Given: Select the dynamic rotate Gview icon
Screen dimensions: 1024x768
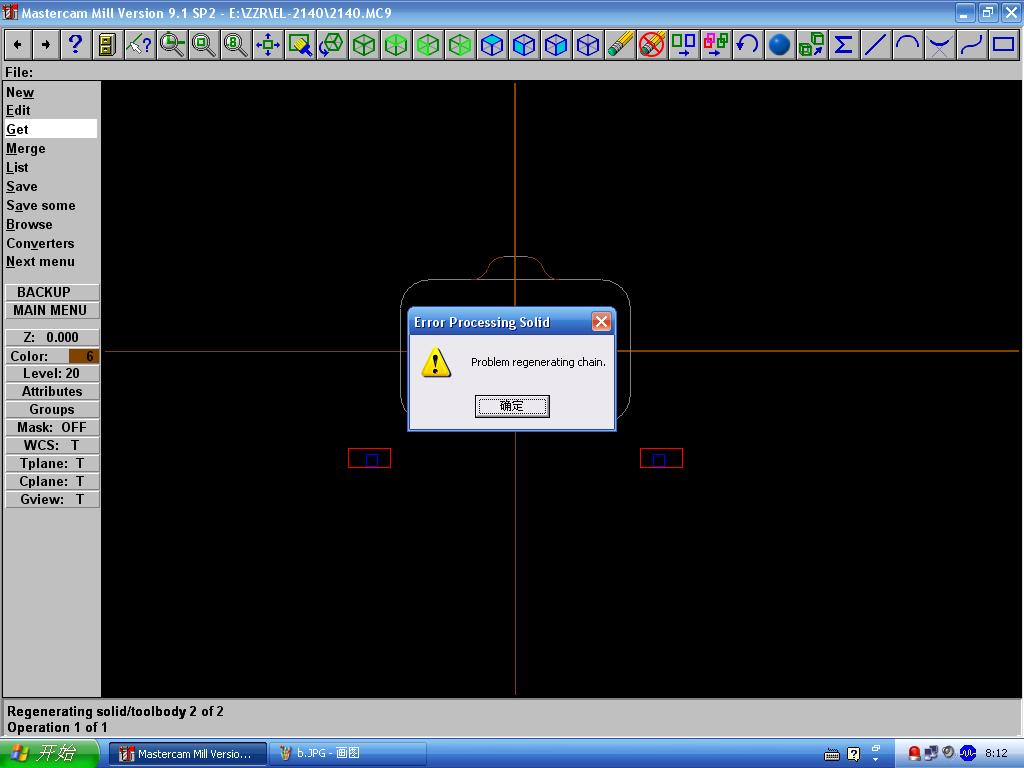Looking at the screenshot, I should point(331,45).
